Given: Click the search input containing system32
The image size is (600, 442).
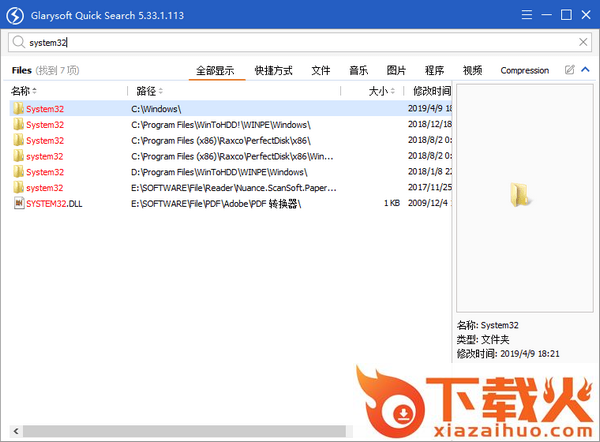Looking at the screenshot, I should click(300, 42).
